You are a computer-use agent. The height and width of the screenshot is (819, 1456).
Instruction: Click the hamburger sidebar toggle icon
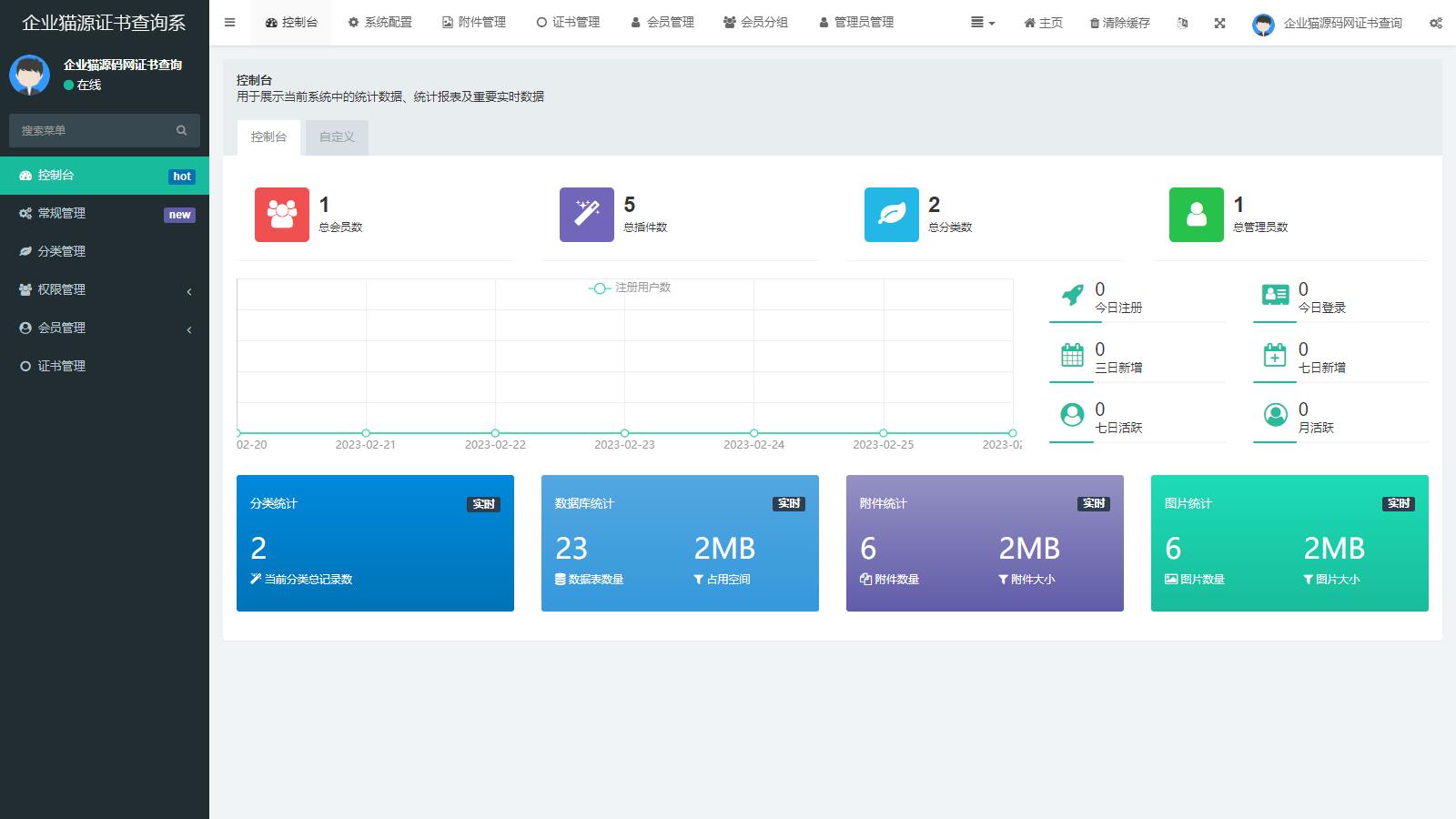229,23
